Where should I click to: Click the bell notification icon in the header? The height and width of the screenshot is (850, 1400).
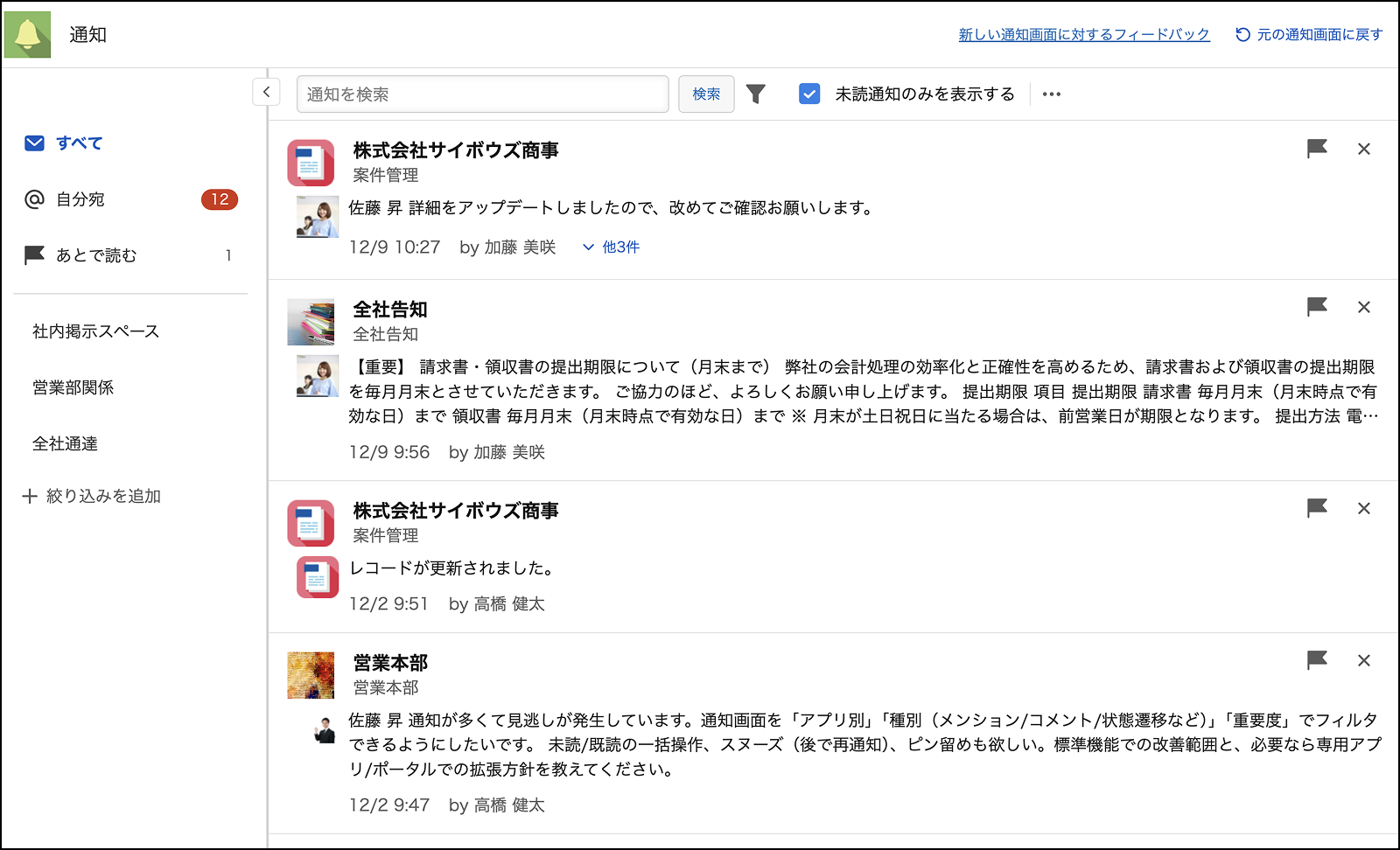click(x=27, y=33)
